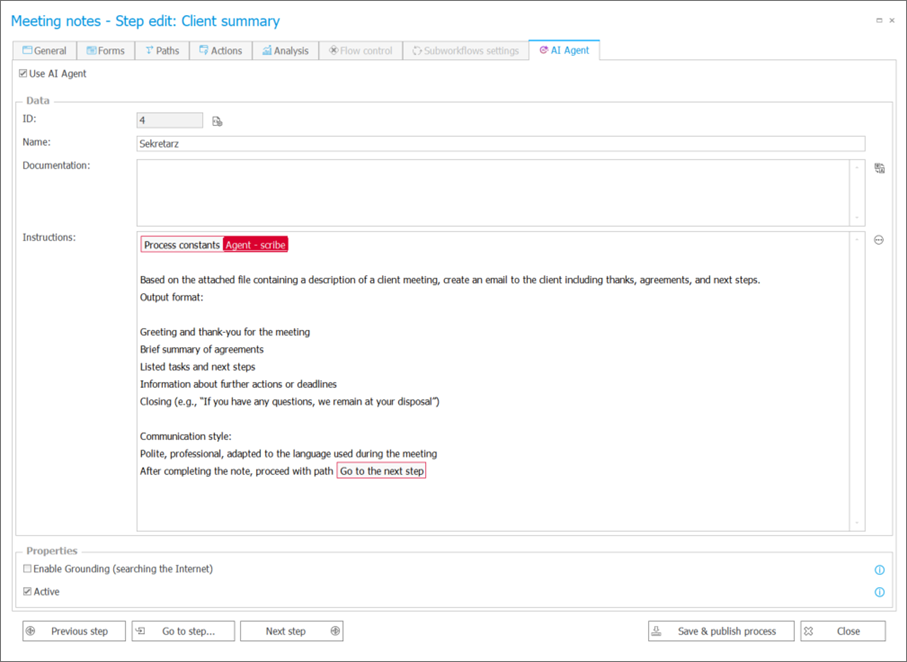Image resolution: width=907 pixels, height=662 pixels.
Task: Switch to the Analysis tab
Action: [285, 51]
